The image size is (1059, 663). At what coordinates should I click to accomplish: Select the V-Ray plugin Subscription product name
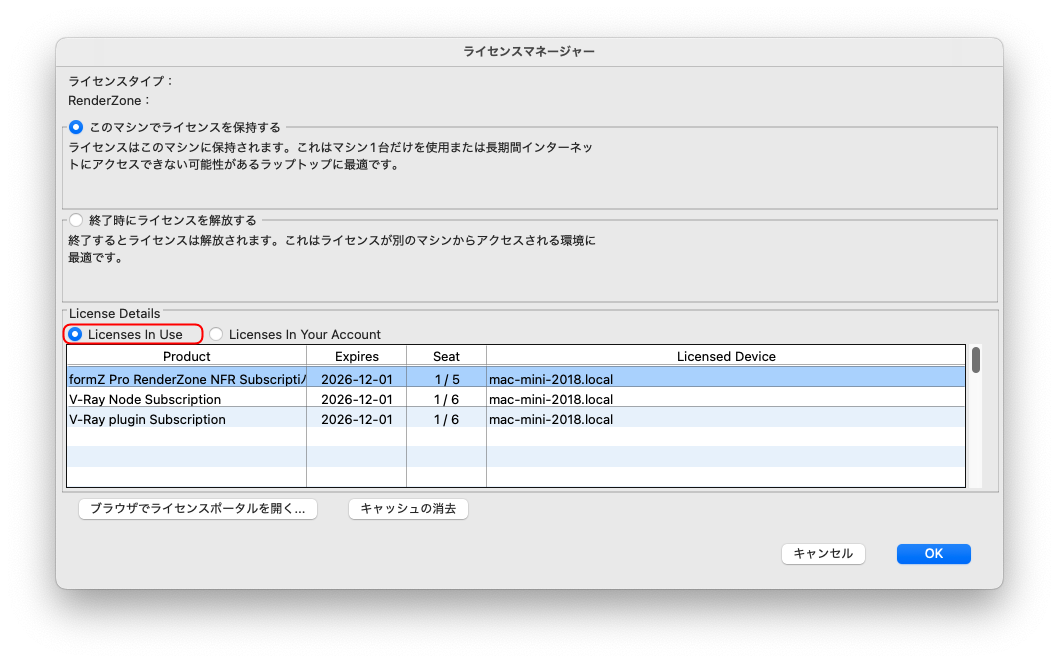pos(147,419)
